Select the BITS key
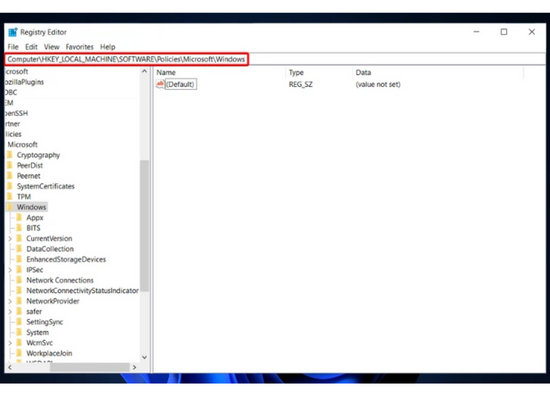Image resolution: width=550 pixels, height=400 pixels. pyautogui.click(x=33, y=228)
